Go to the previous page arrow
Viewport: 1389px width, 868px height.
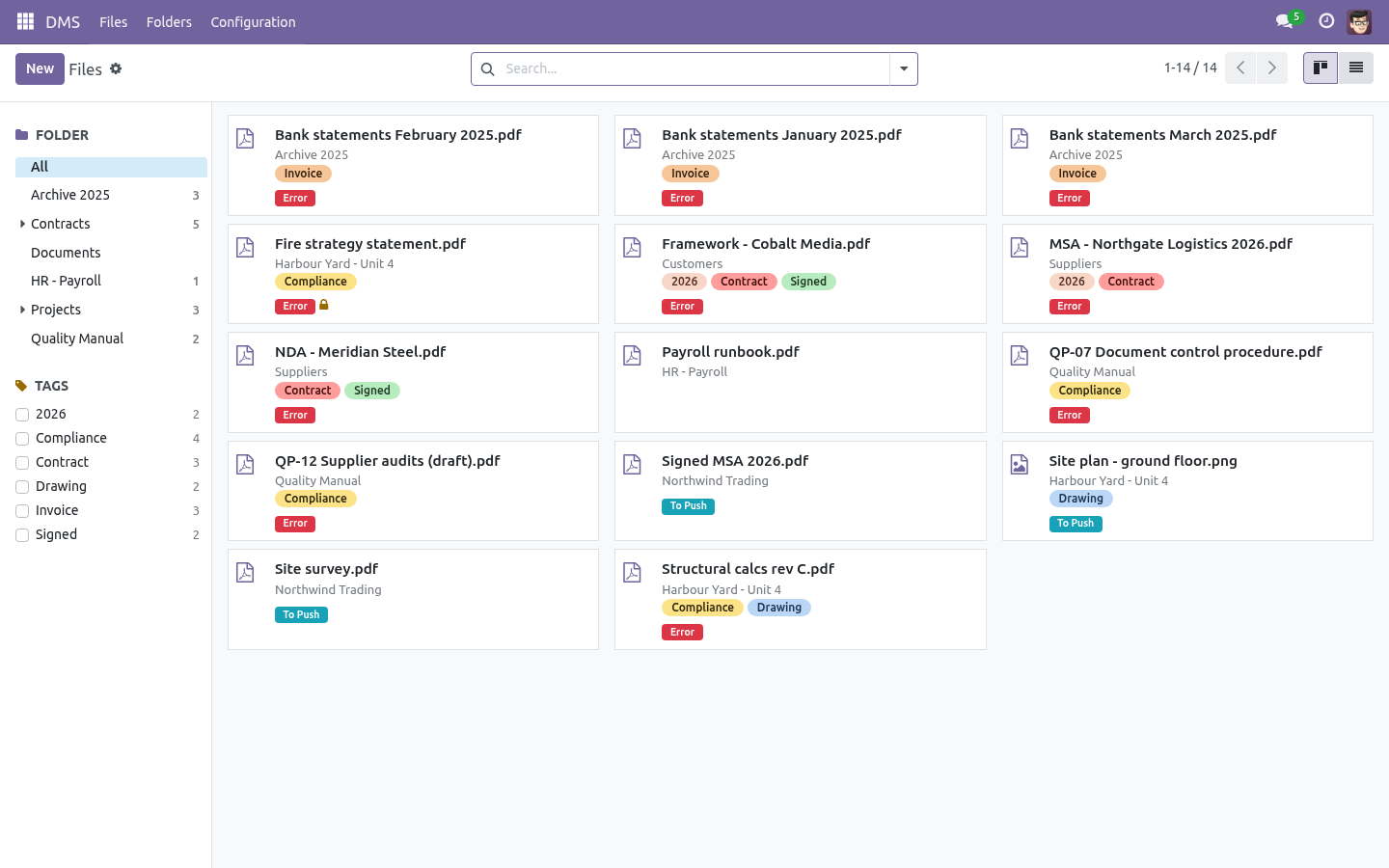pos(1240,68)
